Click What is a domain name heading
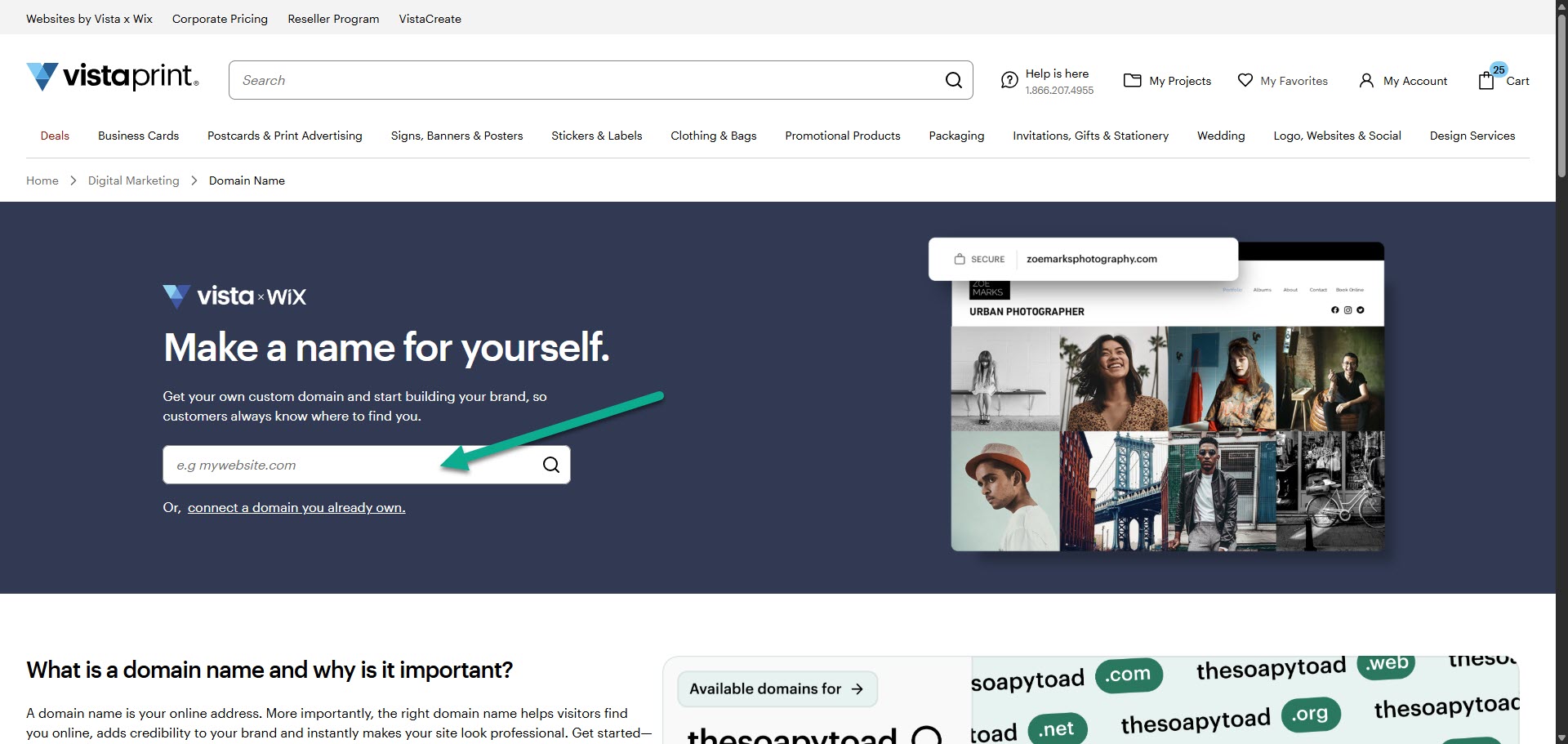 click(269, 670)
